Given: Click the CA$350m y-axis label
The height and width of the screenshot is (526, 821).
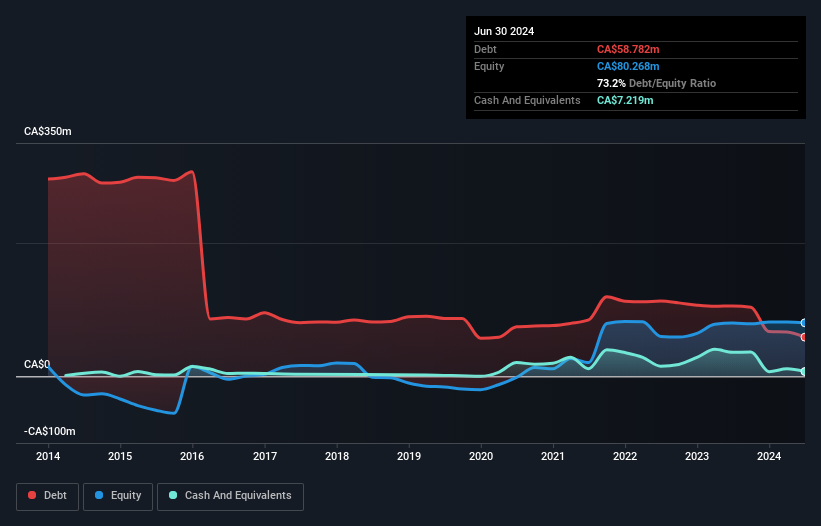Looking at the screenshot, I should (48, 131).
